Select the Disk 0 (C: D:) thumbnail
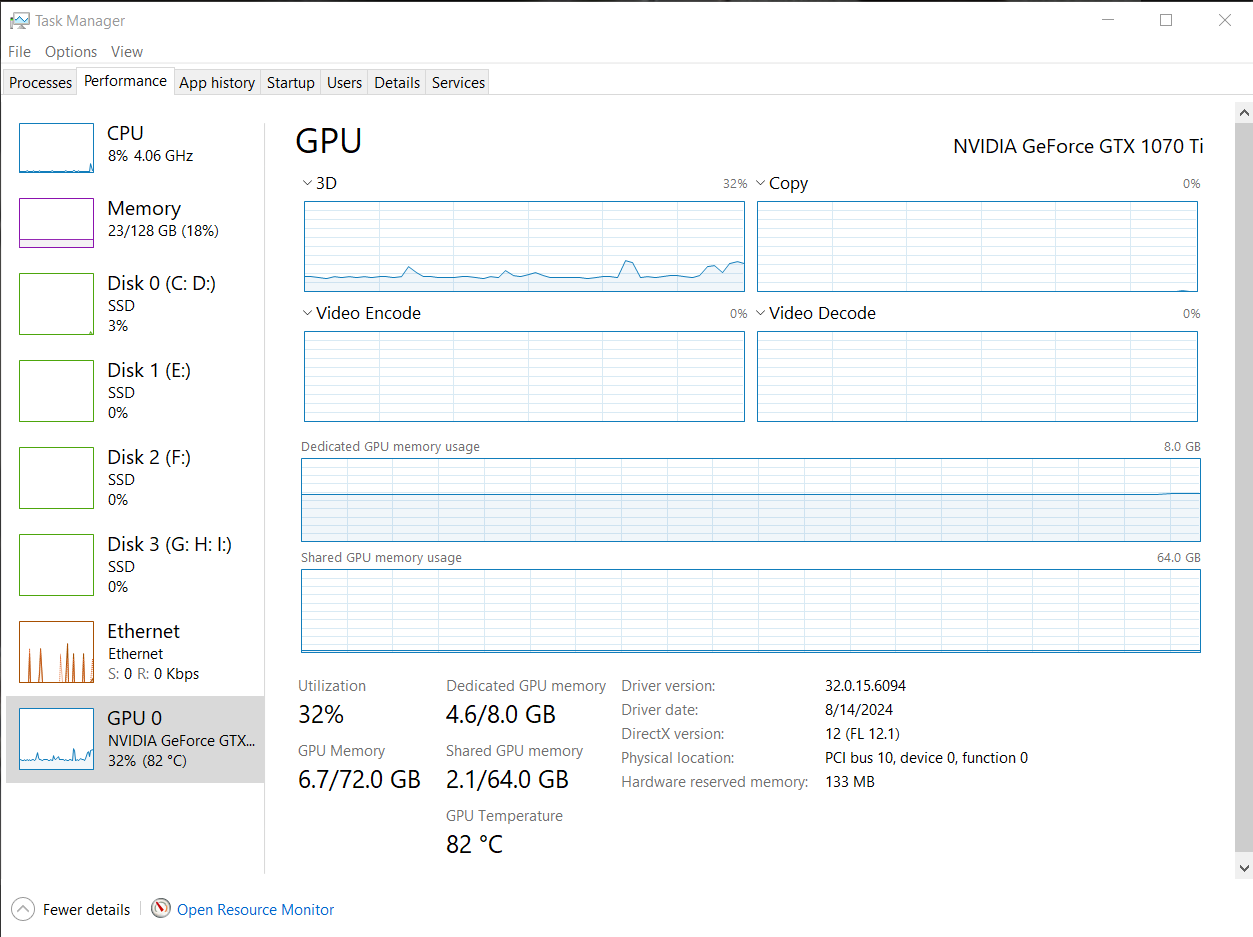The width and height of the screenshot is (1253, 937). (x=56, y=304)
